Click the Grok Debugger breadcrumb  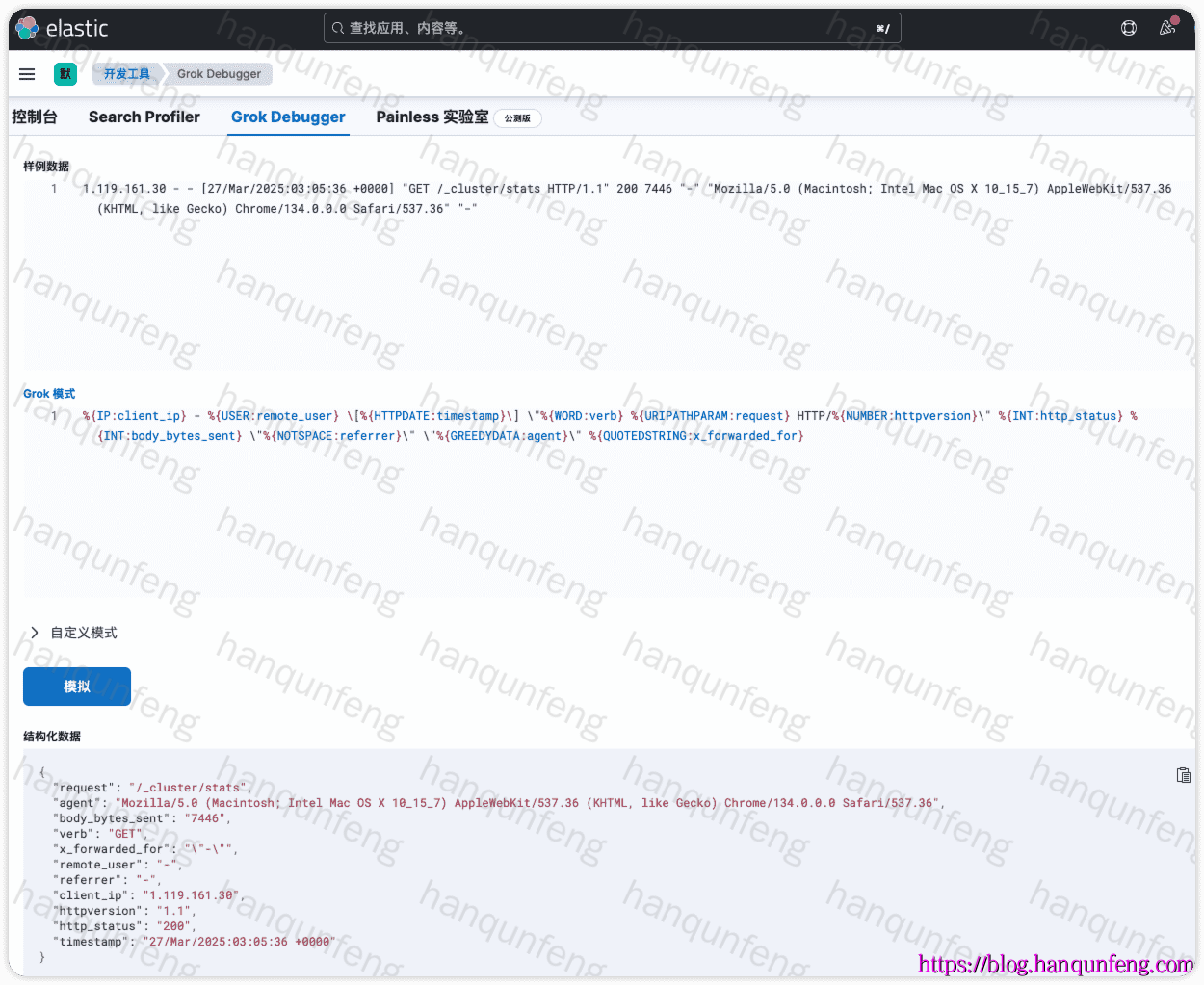[219, 74]
